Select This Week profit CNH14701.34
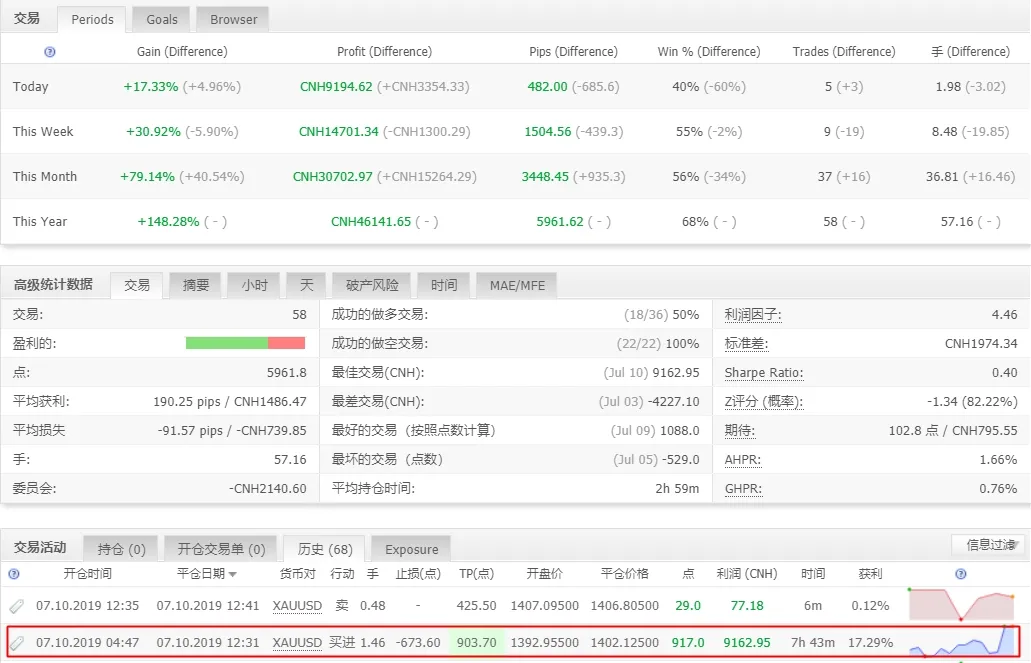This screenshot has width=1031, height=663. click(x=339, y=132)
